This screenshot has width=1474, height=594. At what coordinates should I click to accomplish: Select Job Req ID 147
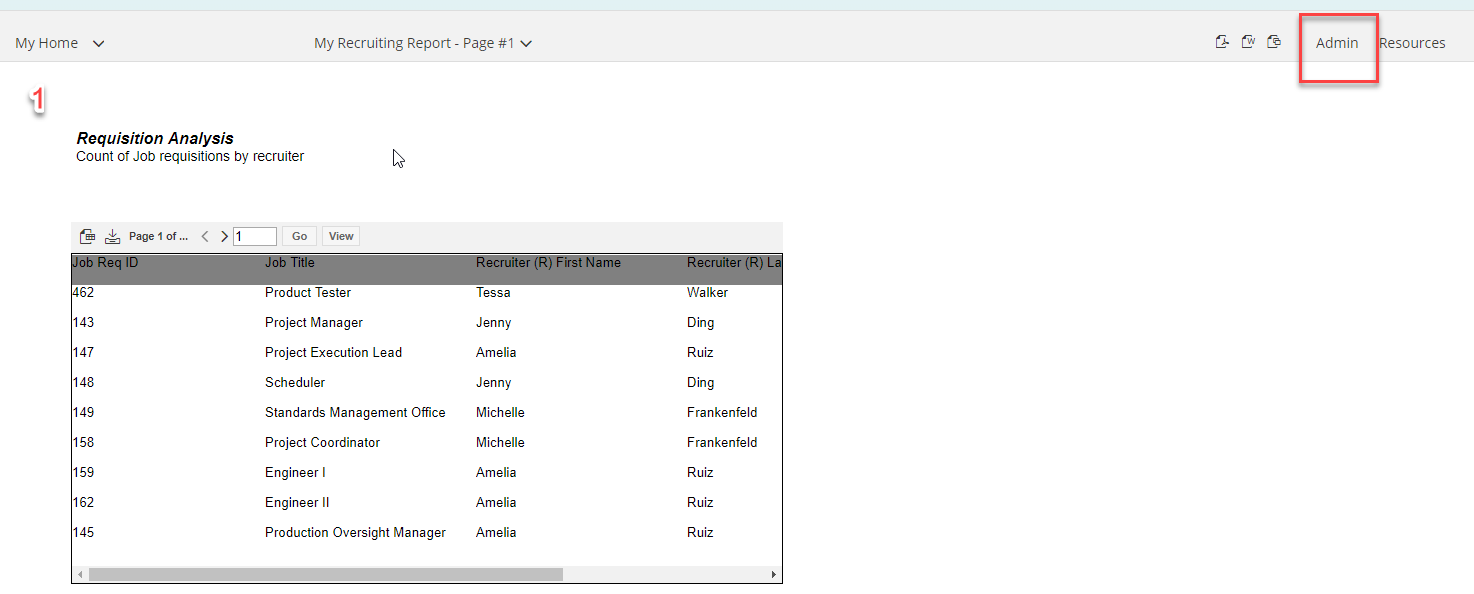pos(83,353)
